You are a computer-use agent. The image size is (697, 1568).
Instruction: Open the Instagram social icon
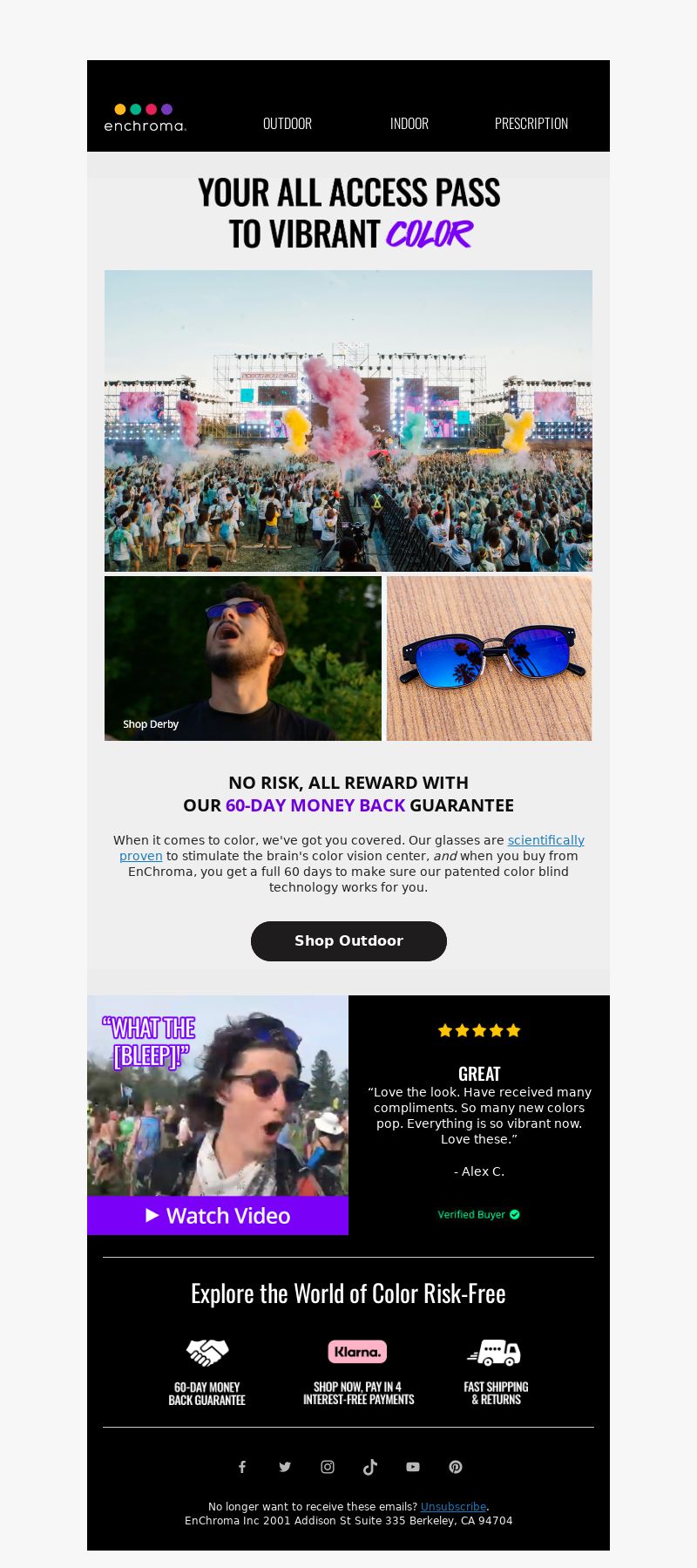click(328, 1467)
